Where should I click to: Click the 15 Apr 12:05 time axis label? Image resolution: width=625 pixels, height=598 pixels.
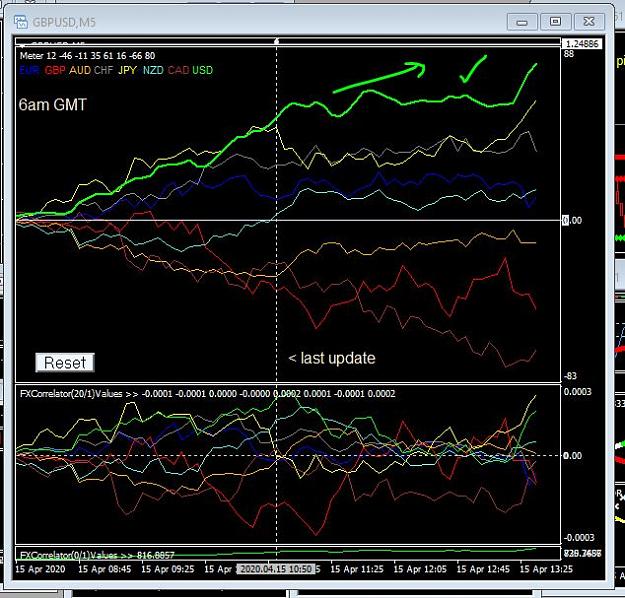click(x=420, y=569)
